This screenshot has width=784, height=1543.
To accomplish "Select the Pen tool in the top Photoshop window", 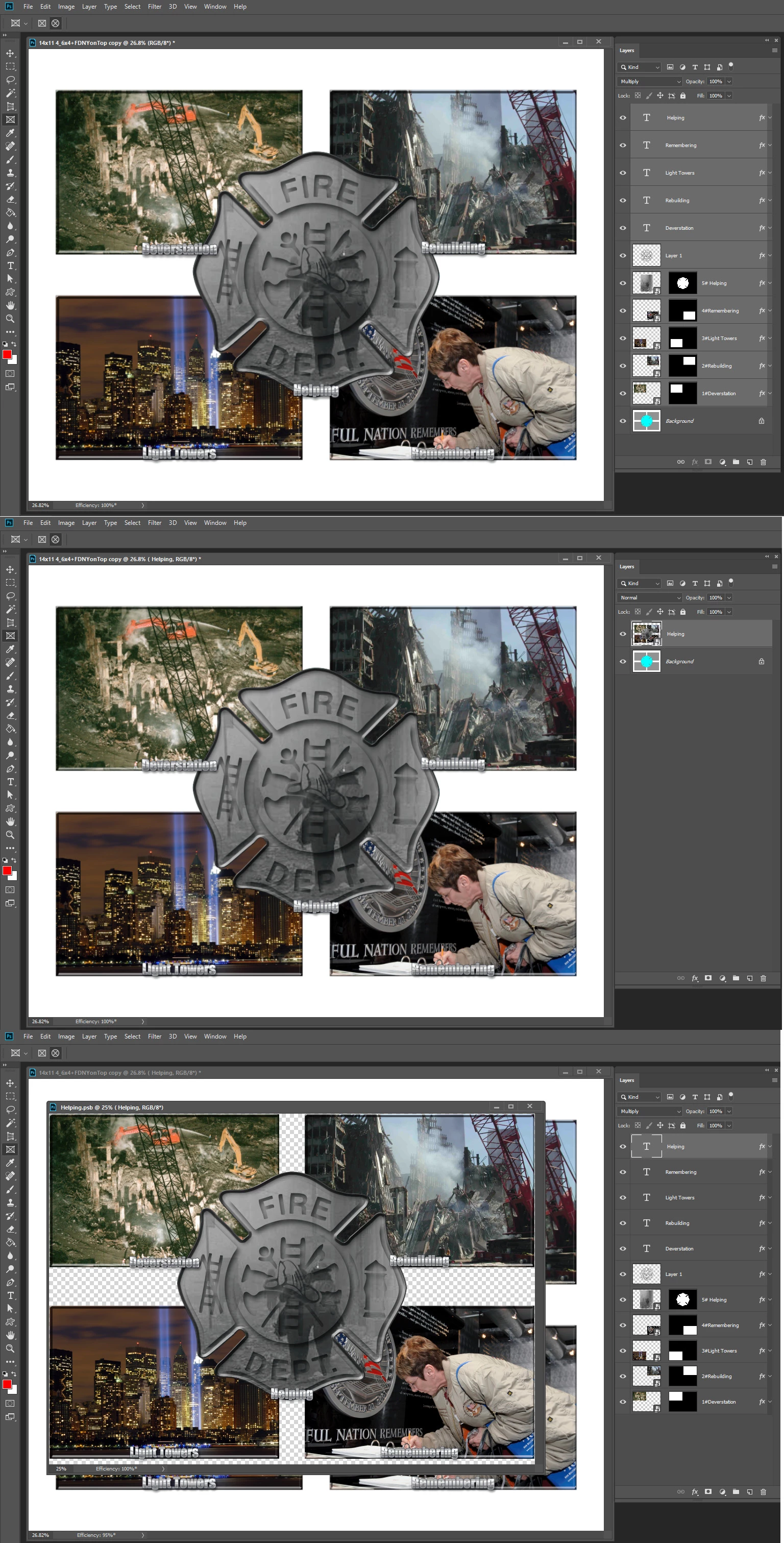I will [10, 252].
